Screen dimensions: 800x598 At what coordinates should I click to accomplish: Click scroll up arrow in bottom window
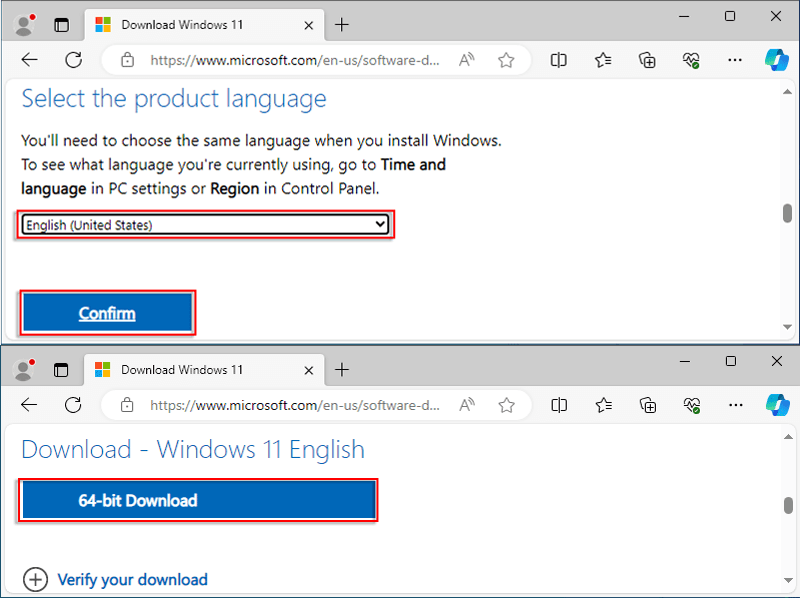788,437
